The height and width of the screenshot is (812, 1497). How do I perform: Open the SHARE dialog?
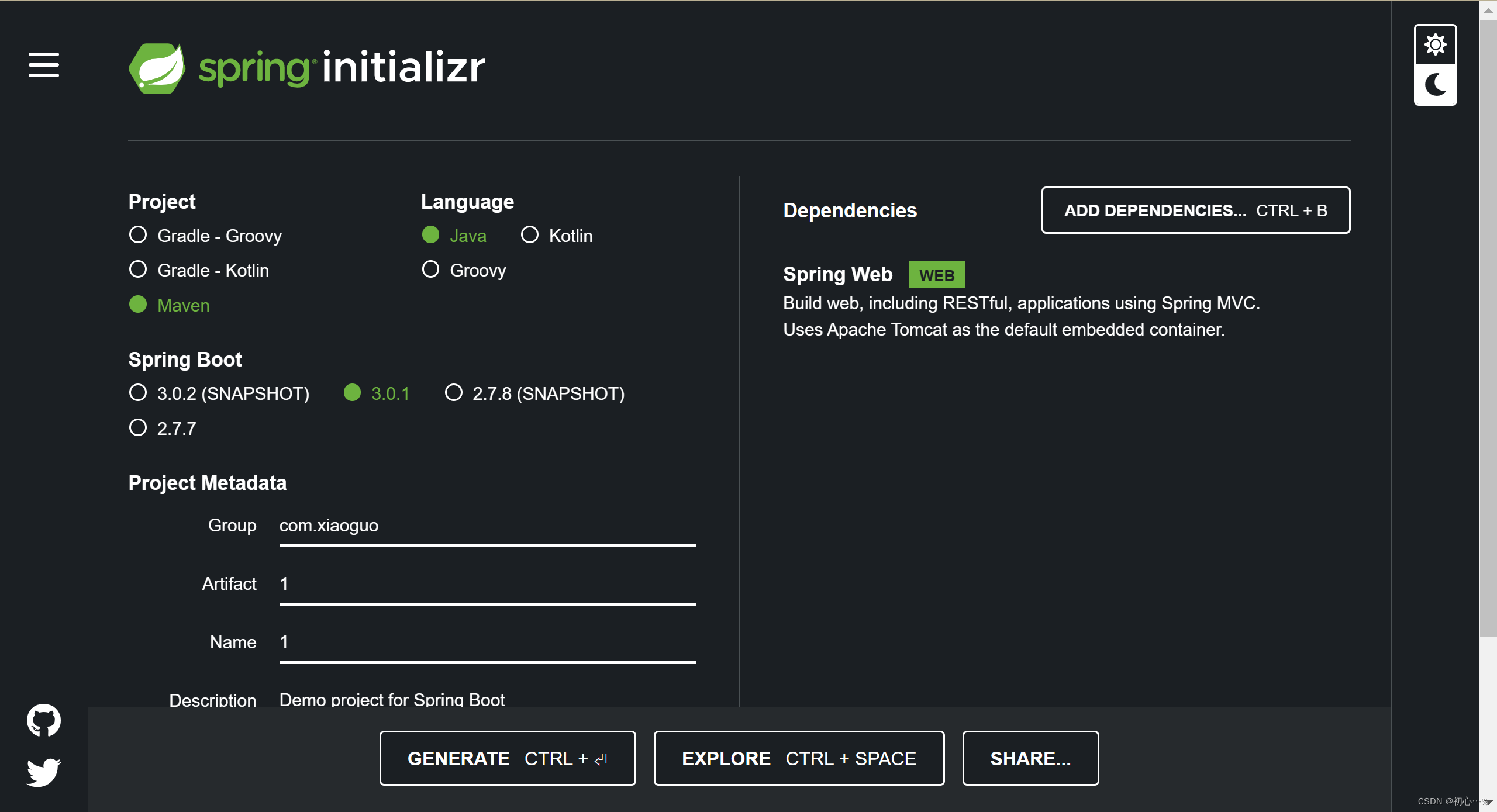1030,758
